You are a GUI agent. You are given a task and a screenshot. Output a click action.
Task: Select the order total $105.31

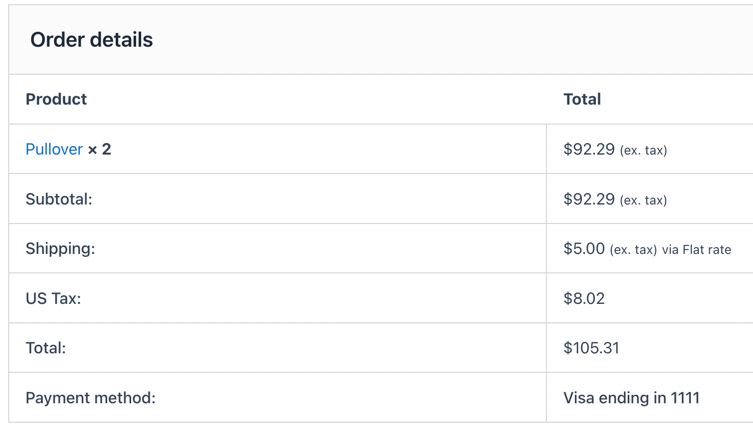591,348
